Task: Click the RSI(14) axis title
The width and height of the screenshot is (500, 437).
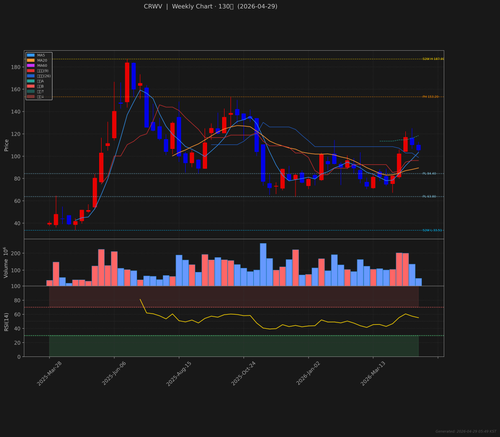Action: pos(6,322)
